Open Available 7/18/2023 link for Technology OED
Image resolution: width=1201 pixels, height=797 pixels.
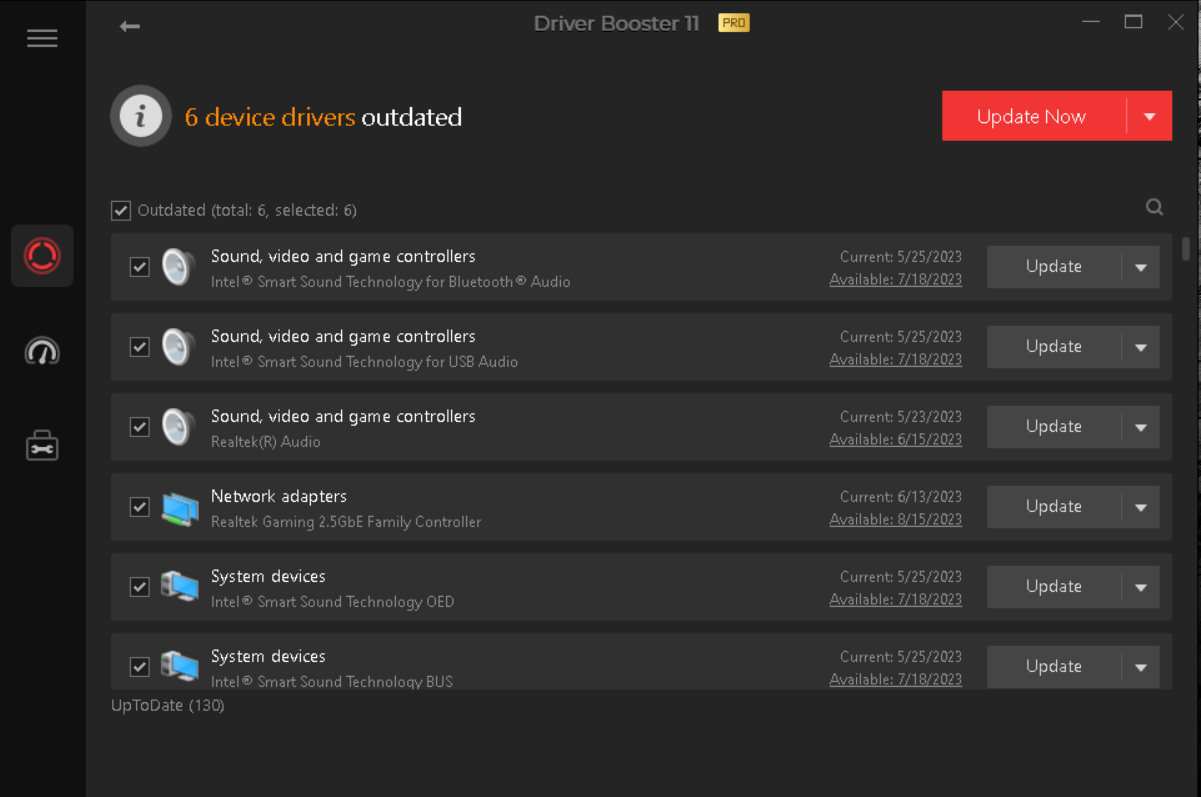coord(896,600)
